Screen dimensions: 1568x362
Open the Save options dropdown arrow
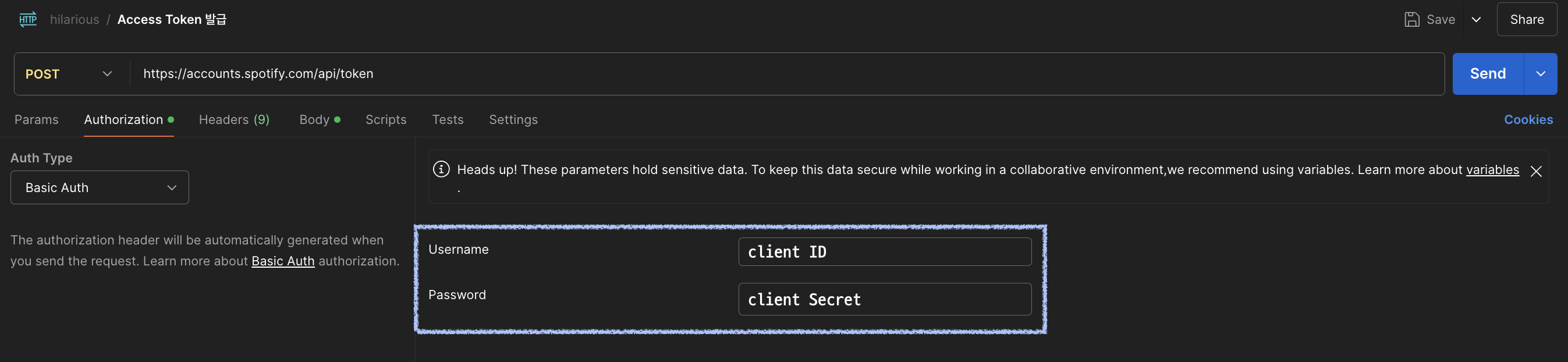pos(1476,19)
